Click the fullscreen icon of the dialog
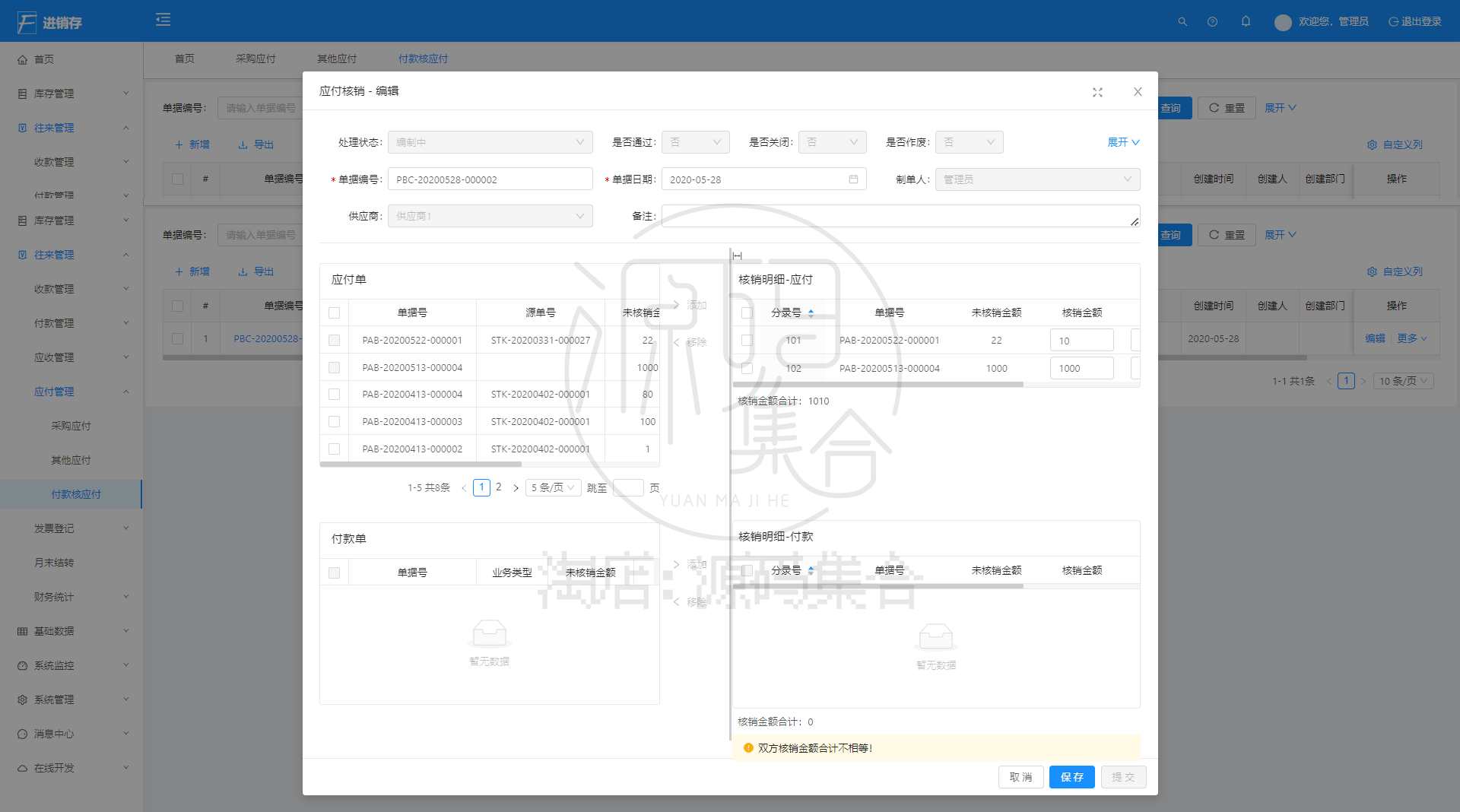The width and height of the screenshot is (1460, 812). click(x=1097, y=92)
